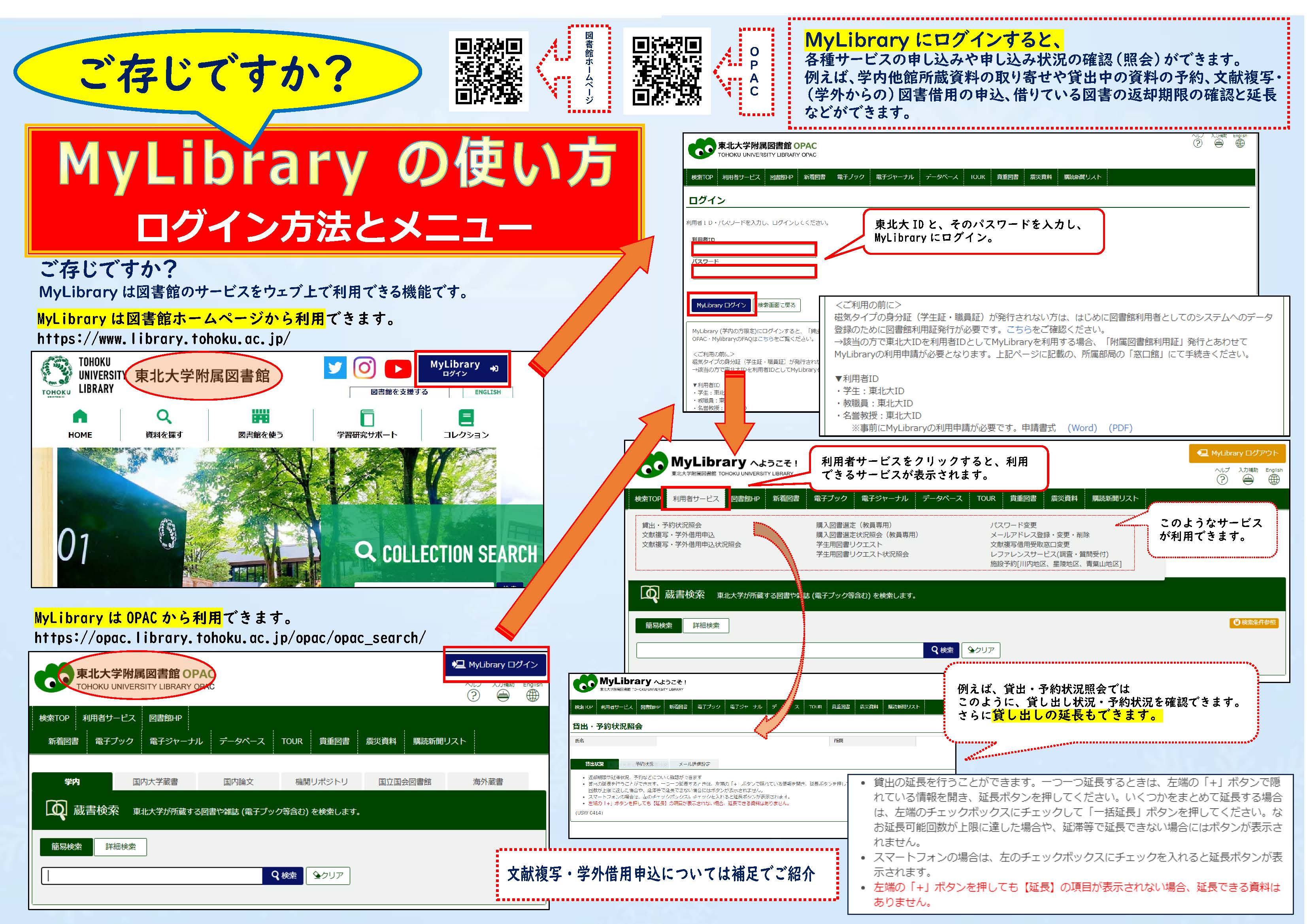Click the ヘルプ question icon in OPAC search page

tap(473, 695)
